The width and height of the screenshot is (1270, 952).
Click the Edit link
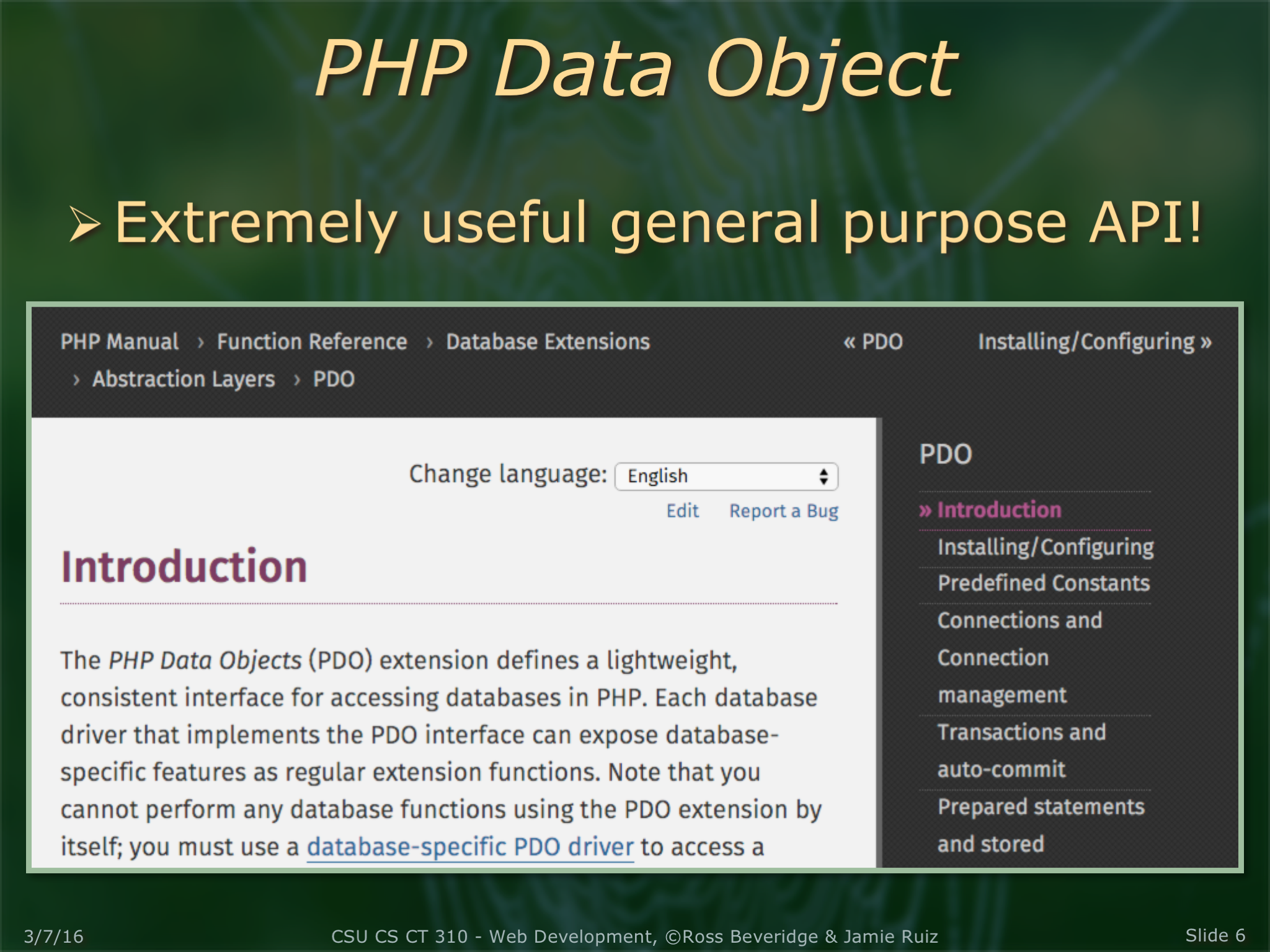(x=682, y=511)
